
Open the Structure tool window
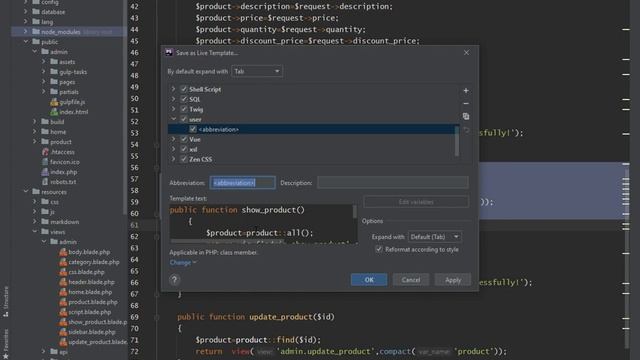[6, 301]
